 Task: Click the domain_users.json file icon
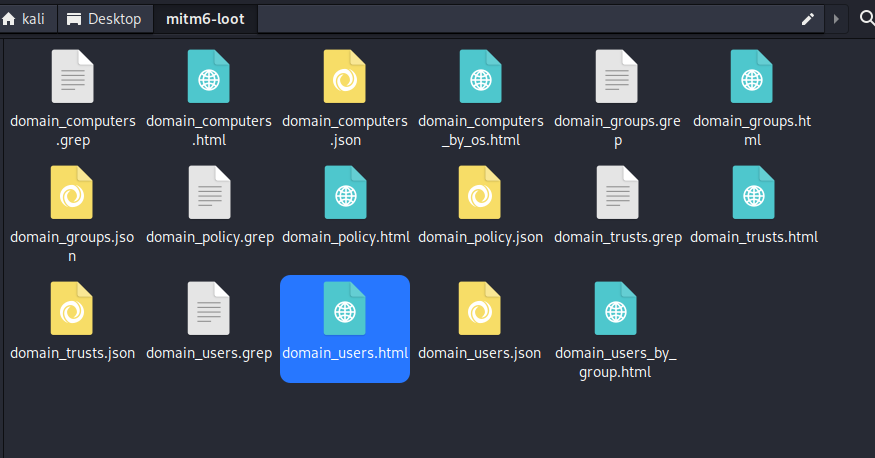[480, 308]
